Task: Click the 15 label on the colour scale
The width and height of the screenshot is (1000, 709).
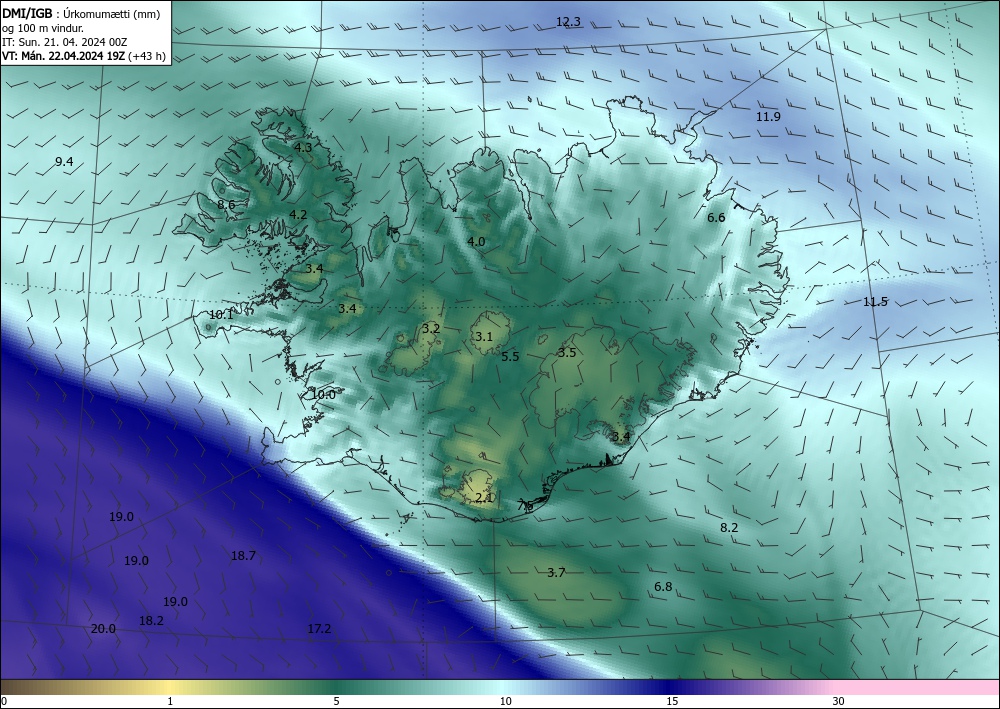Action: (x=672, y=701)
